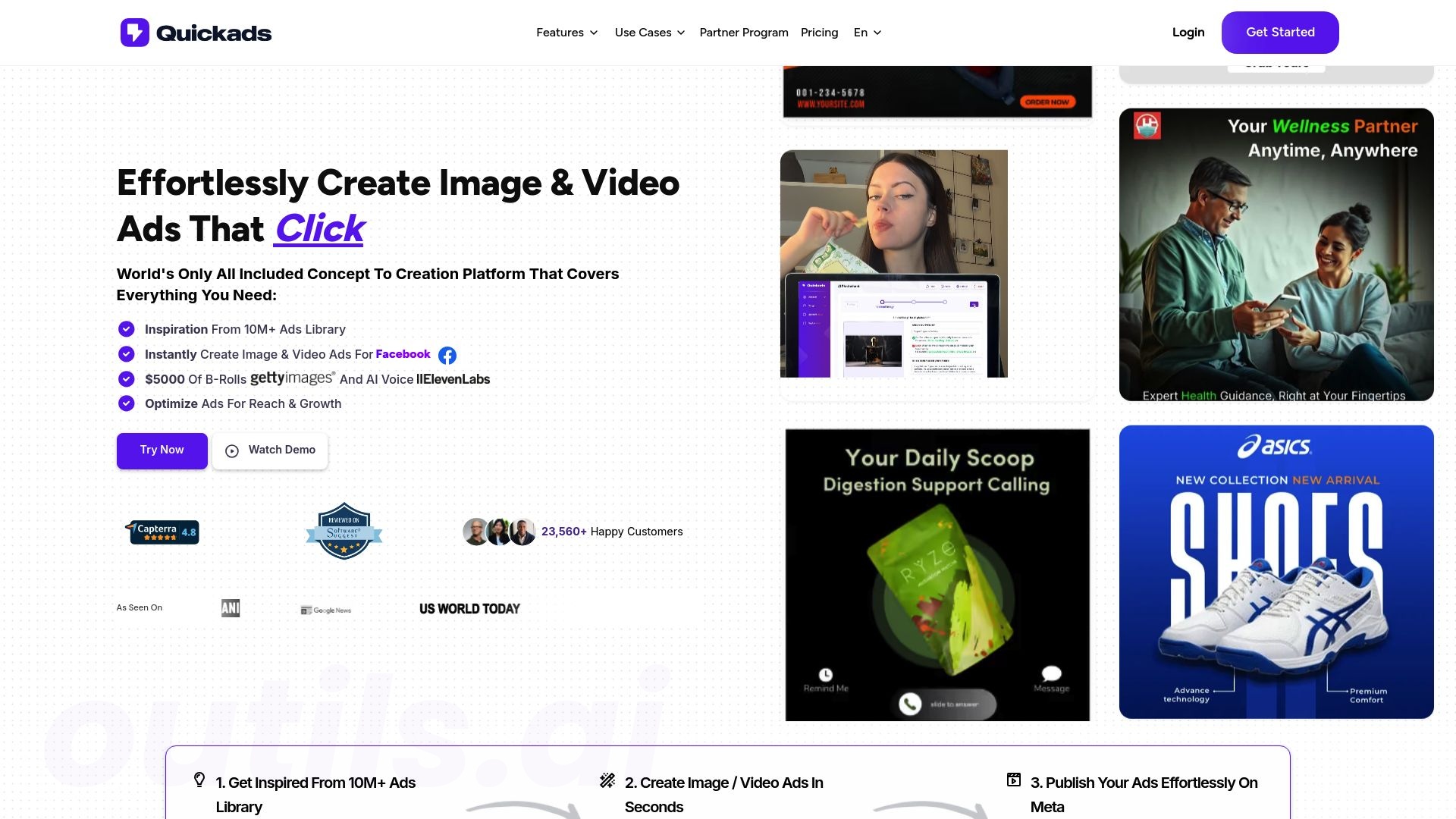Click the 1. Get Inspired From 10M+ Ads Library text
The image size is (1456, 819).
(315, 795)
